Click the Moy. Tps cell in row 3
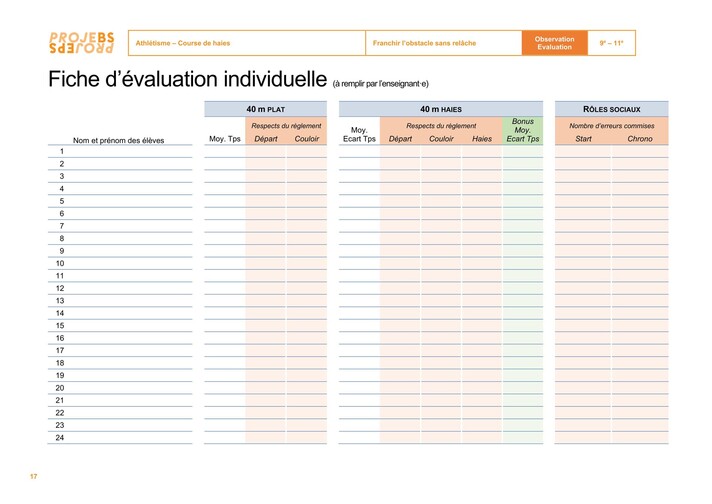 225,176
